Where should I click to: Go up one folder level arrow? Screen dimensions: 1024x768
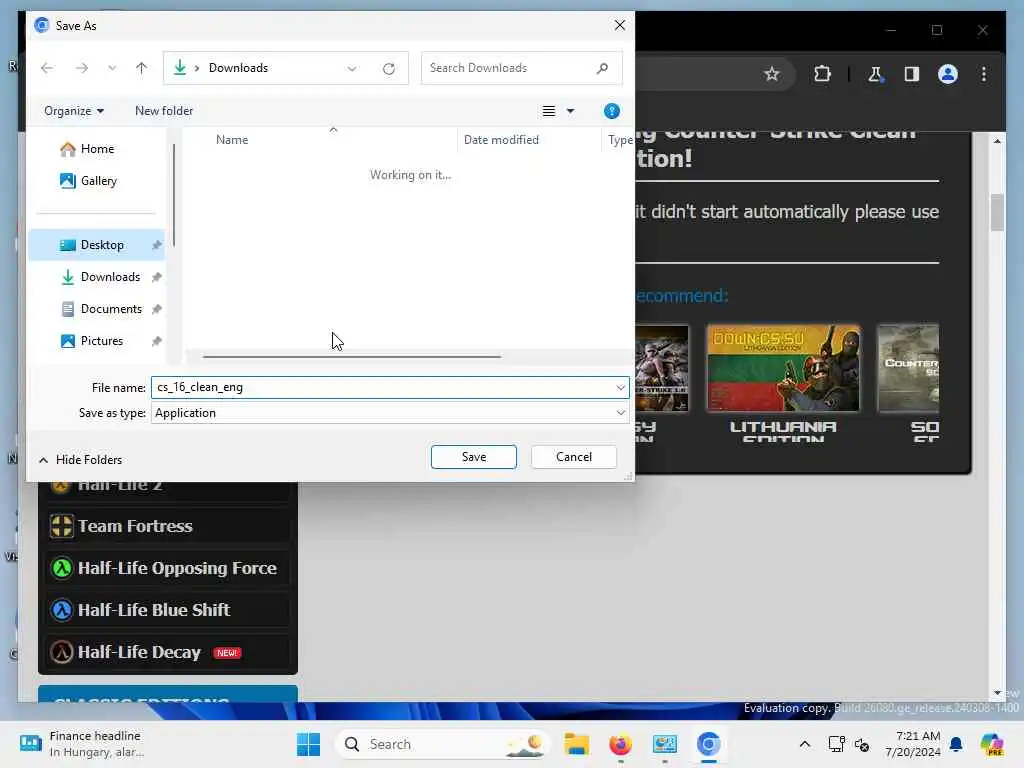coord(141,68)
